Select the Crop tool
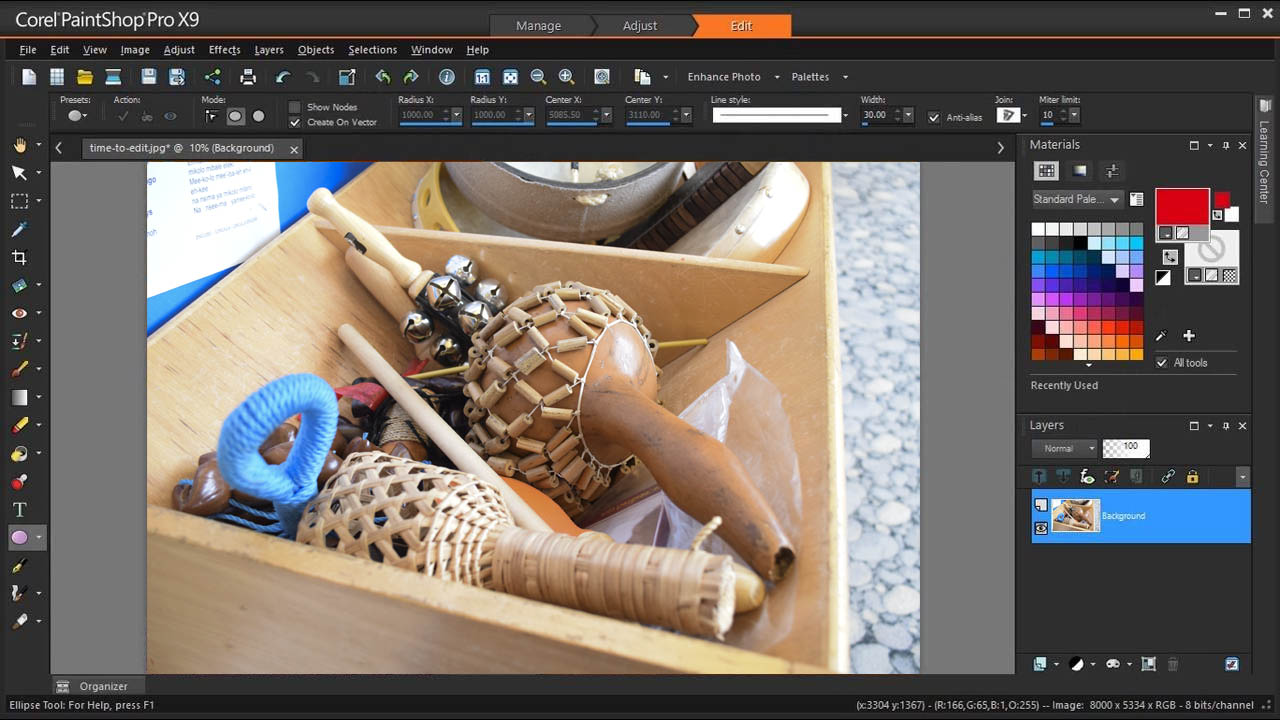Image resolution: width=1280 pixels, height=720 pixels. tap(21, 257)
